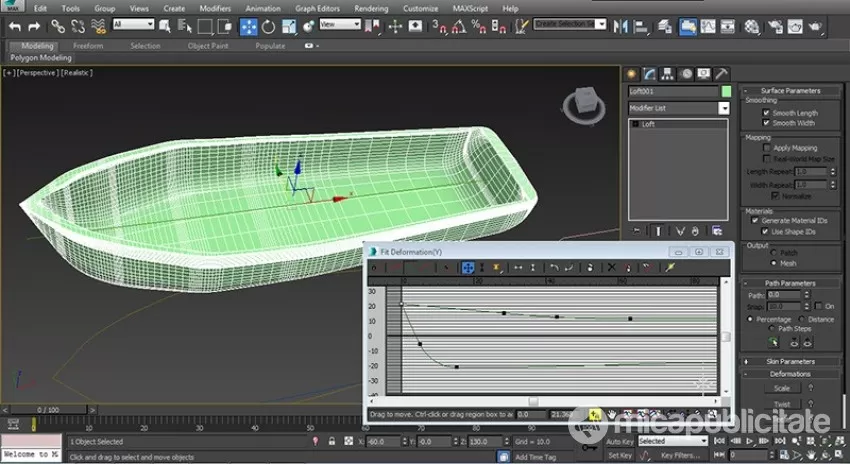
Task: Select the Distance radio button
Action: point(802,319)
